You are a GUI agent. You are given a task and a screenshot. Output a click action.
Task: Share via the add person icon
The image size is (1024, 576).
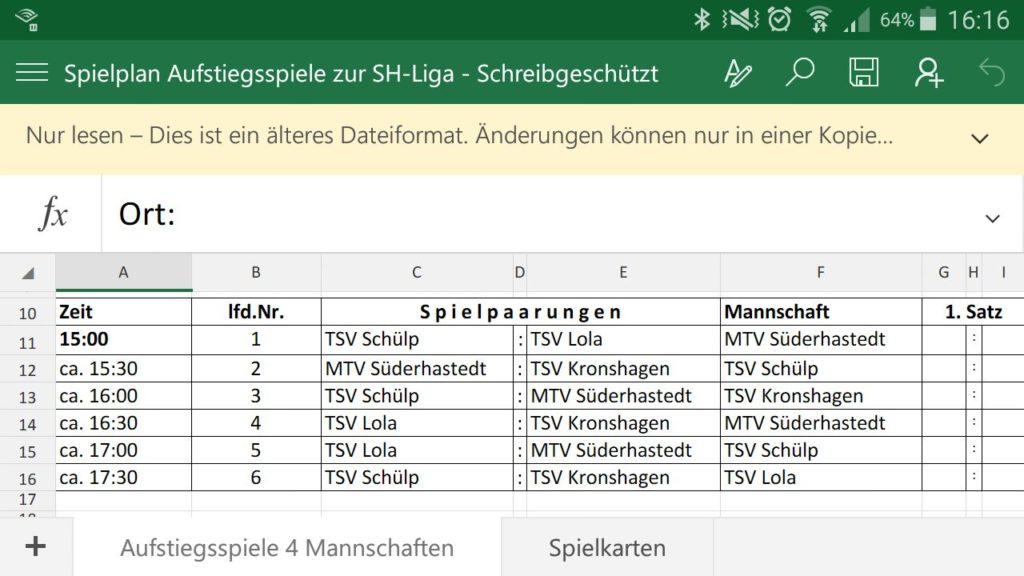point(928,72)
